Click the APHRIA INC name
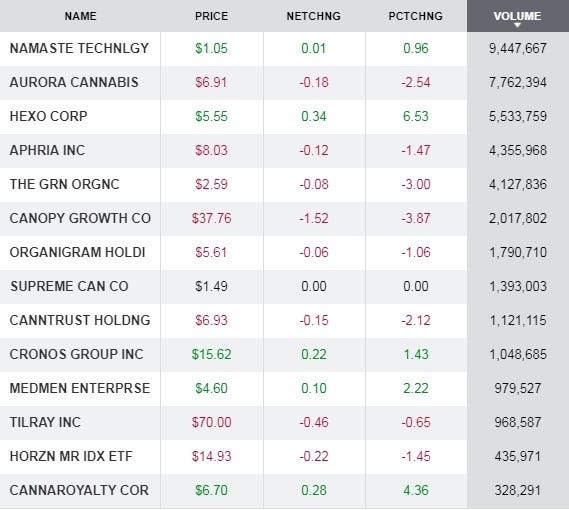This screenshot has width=569, height=510. 47,150
